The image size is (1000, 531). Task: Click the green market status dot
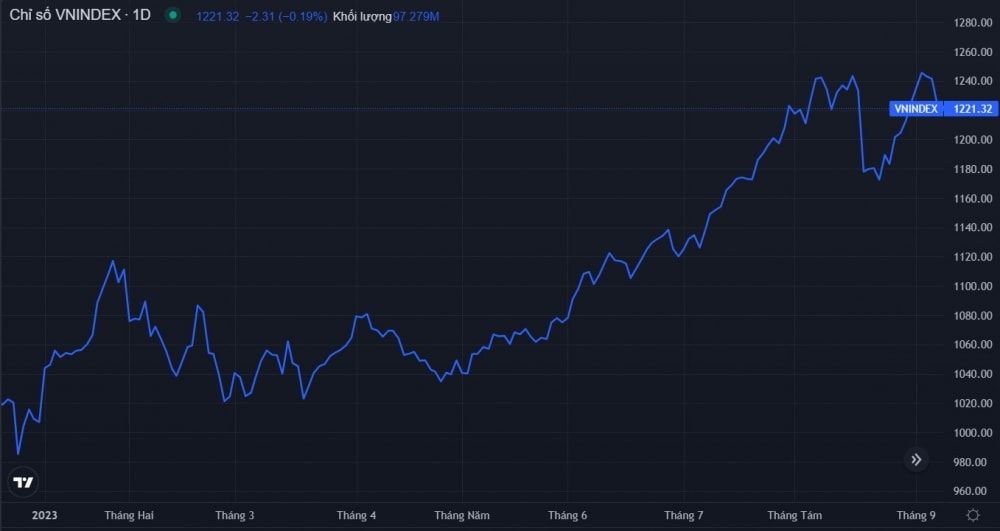tap(173, 16)
